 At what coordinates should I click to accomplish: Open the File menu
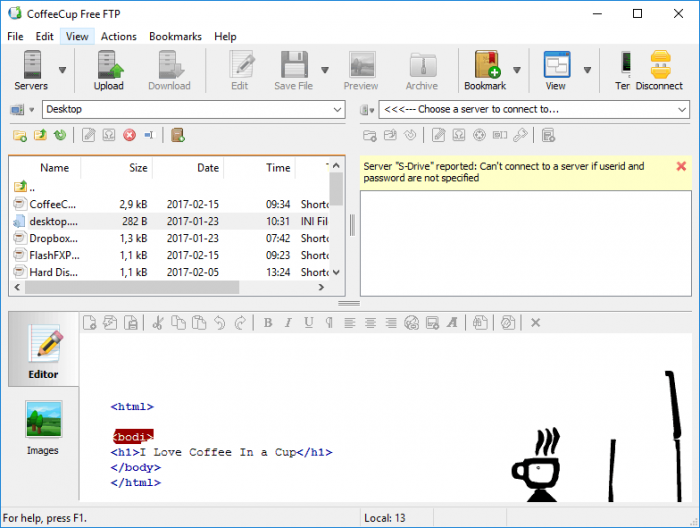[15, 37]
